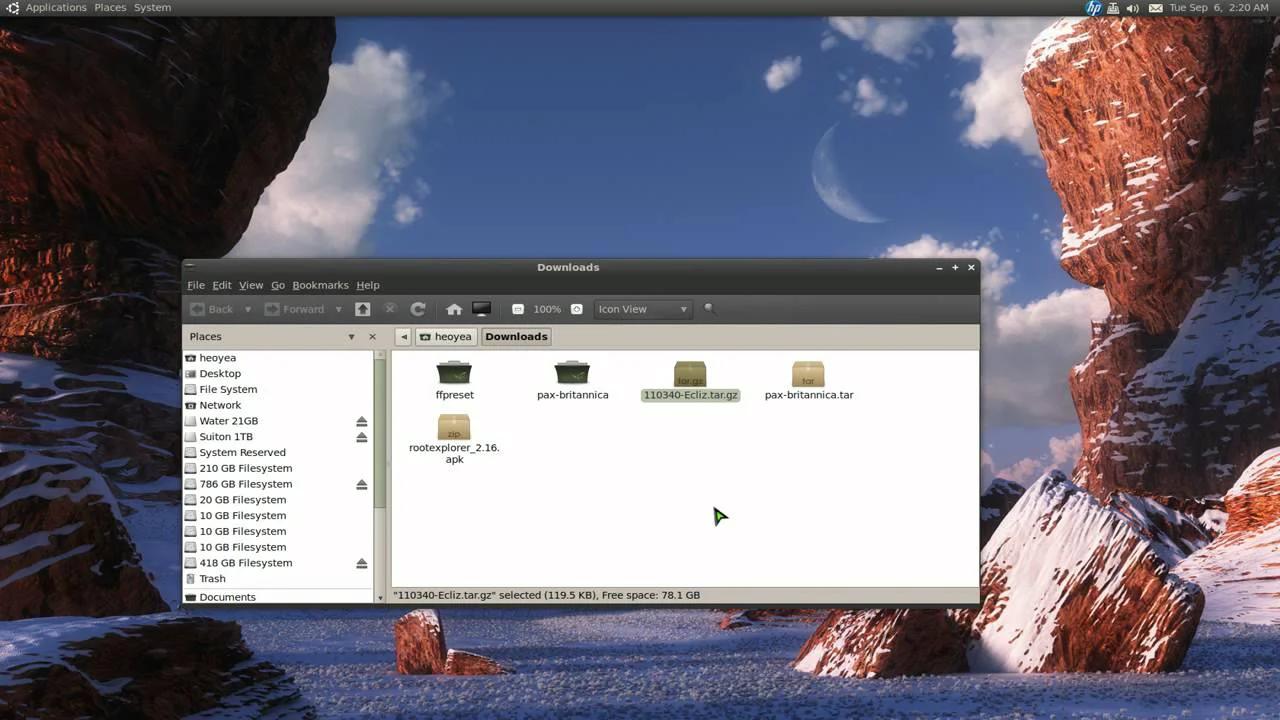Open the Bookmarks menu
Image resolution: width=1280 pixels, height=720 pixels.
pos(320,285)
